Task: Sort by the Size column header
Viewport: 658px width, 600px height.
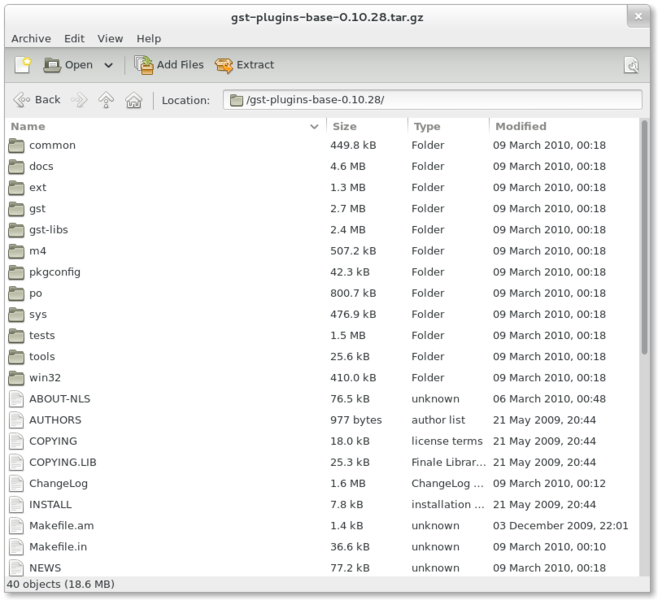Action: 367,126
